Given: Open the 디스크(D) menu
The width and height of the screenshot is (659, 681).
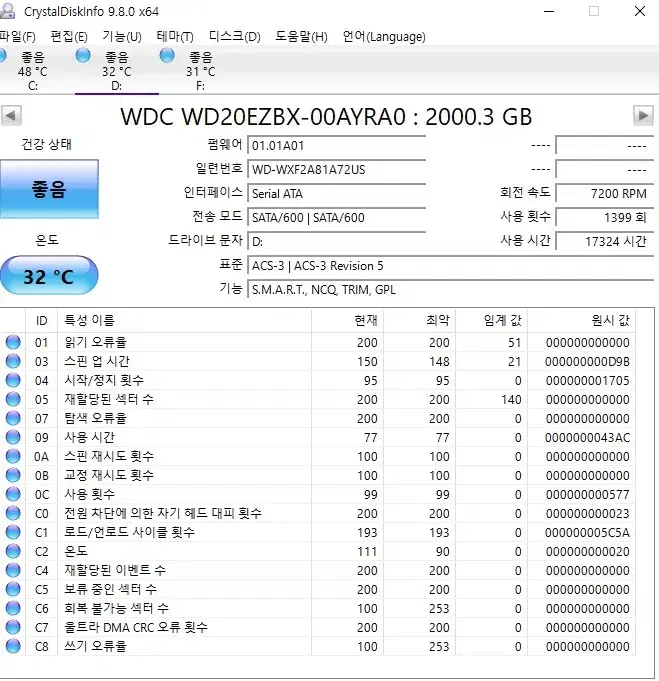Looking at the screenshot, I should (x=235, y=36).
